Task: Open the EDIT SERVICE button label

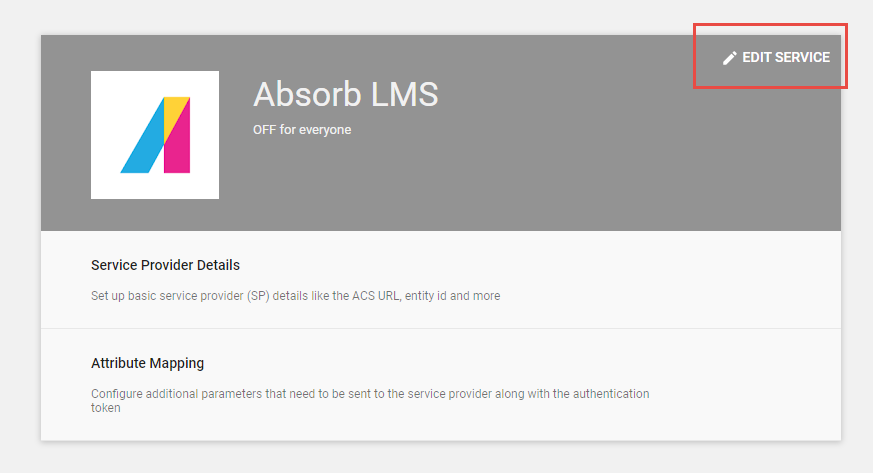Action: (x=786, y=57)
